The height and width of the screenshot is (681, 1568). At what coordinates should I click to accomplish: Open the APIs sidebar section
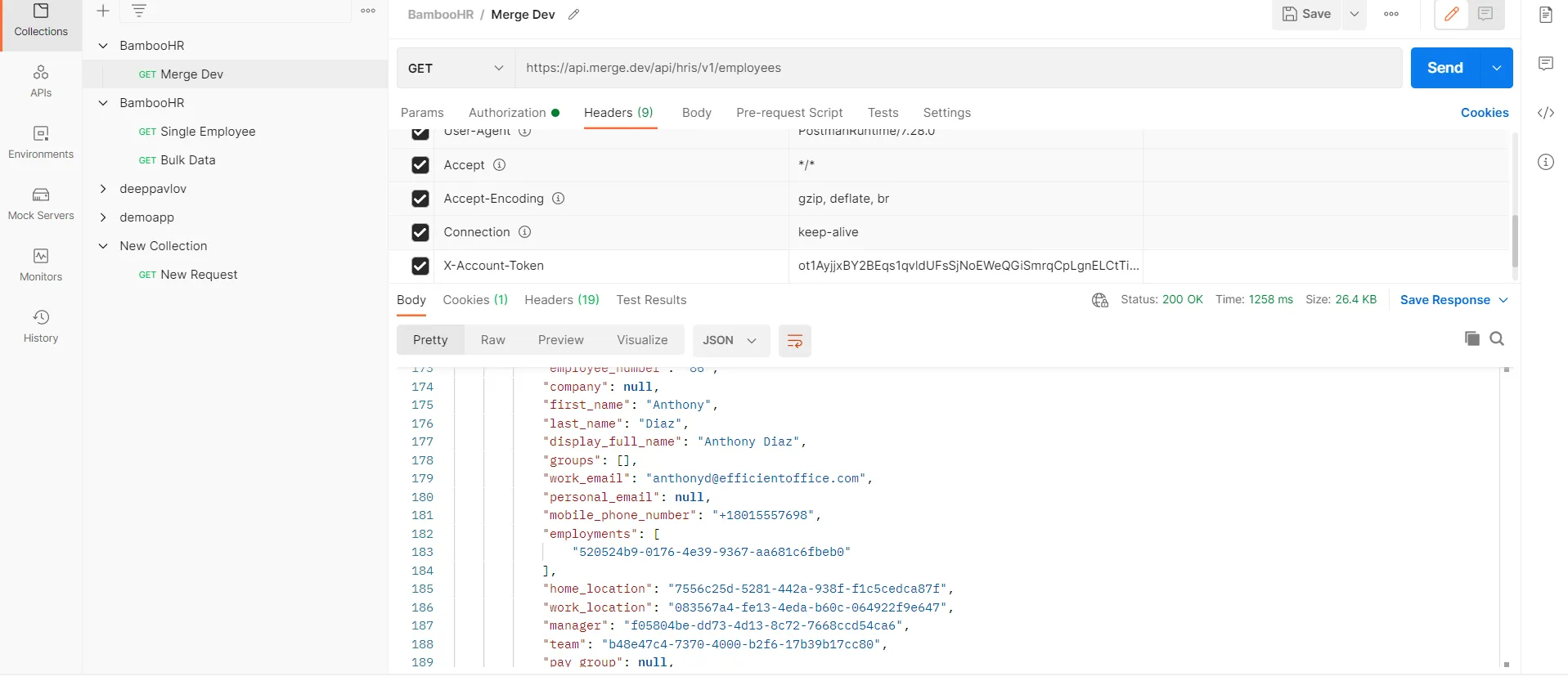(41, 81)
